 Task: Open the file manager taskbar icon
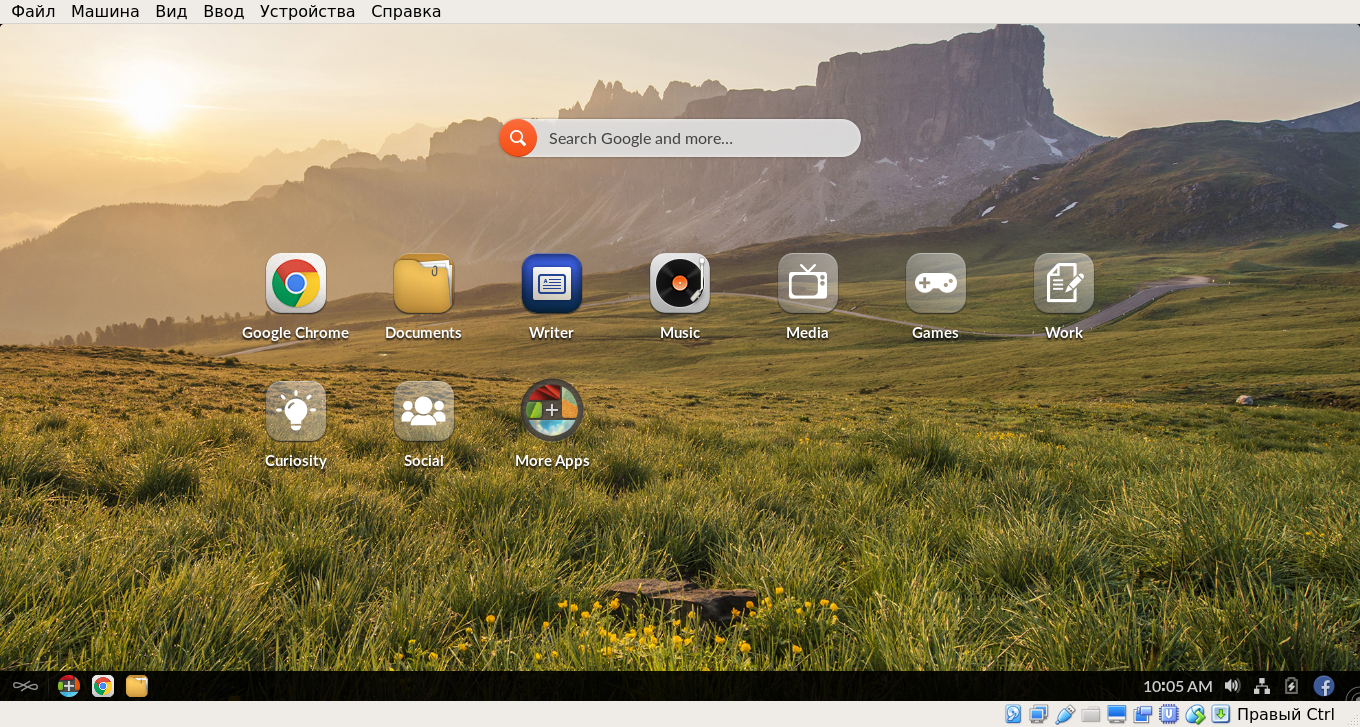(136, 686)
